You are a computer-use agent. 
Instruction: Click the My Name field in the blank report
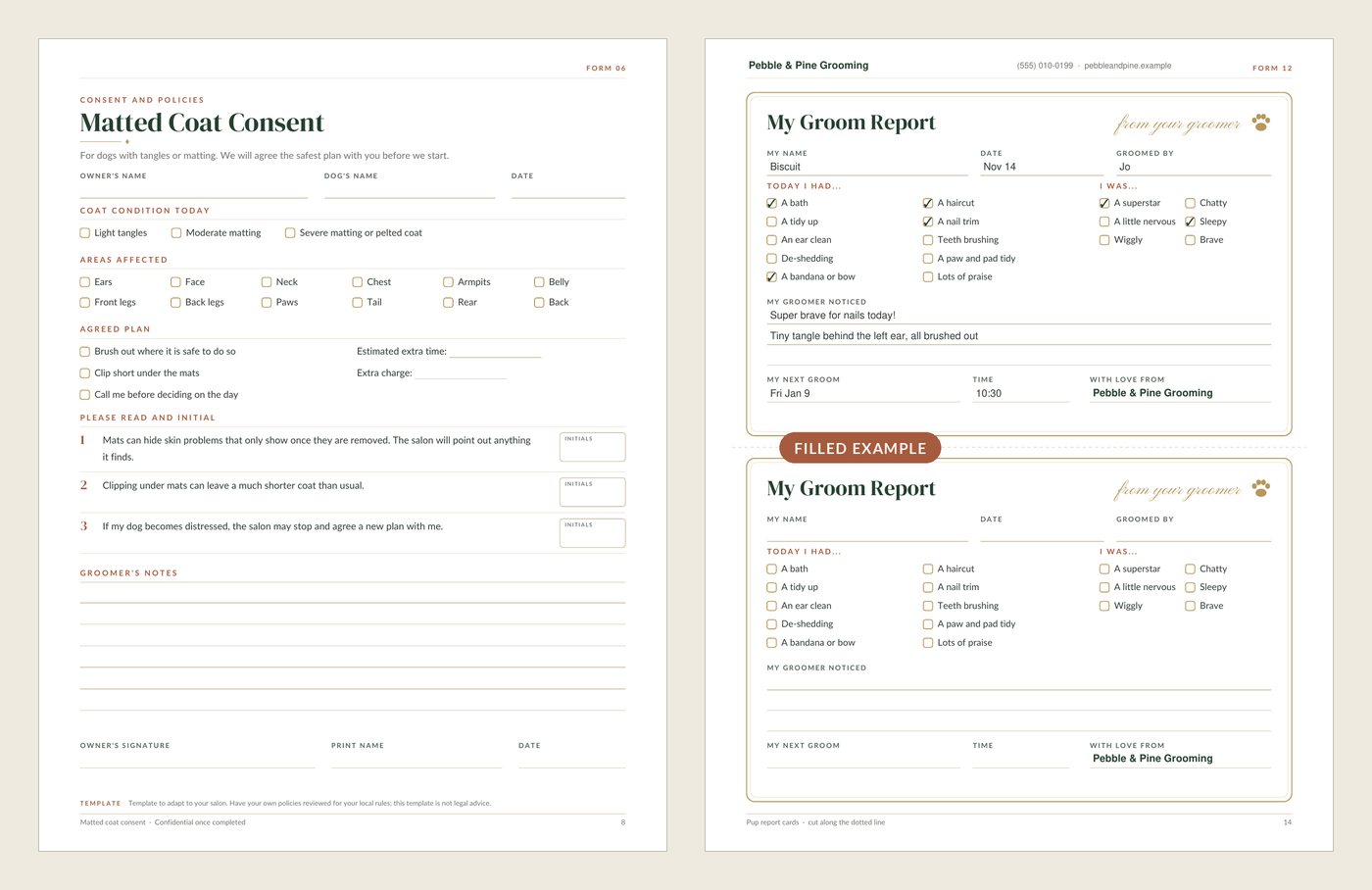[x=867, y=533]
